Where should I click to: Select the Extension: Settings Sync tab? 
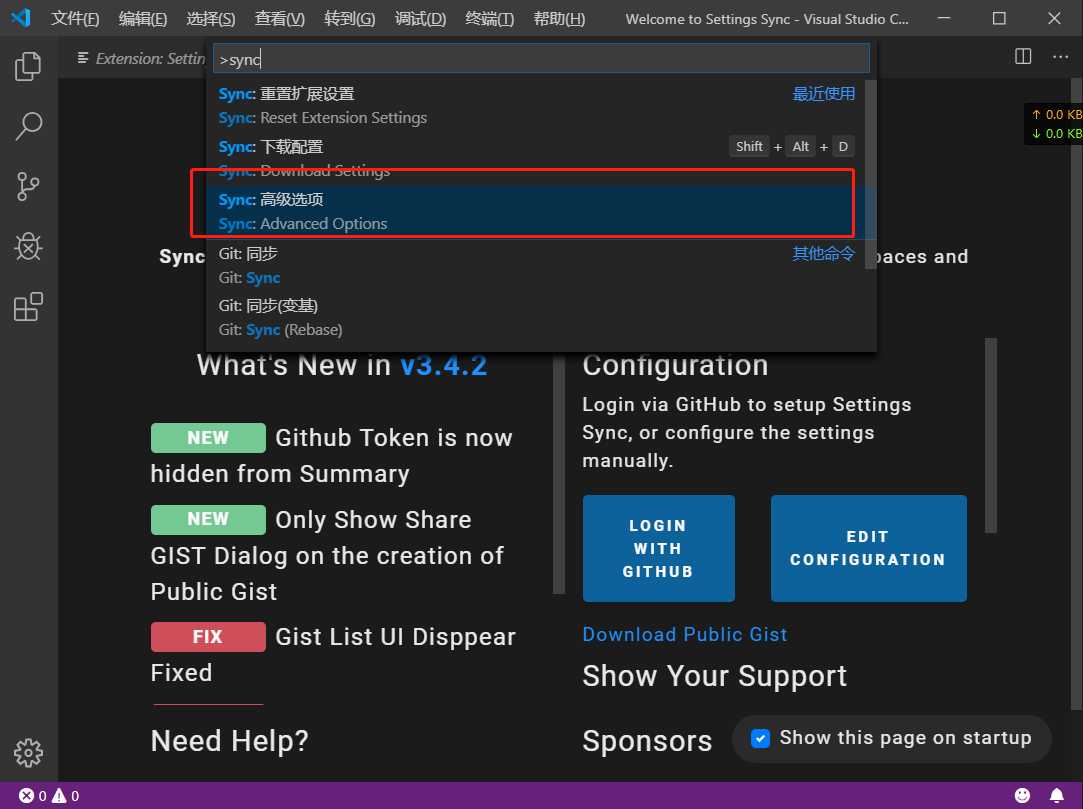[x=141, y=58]
